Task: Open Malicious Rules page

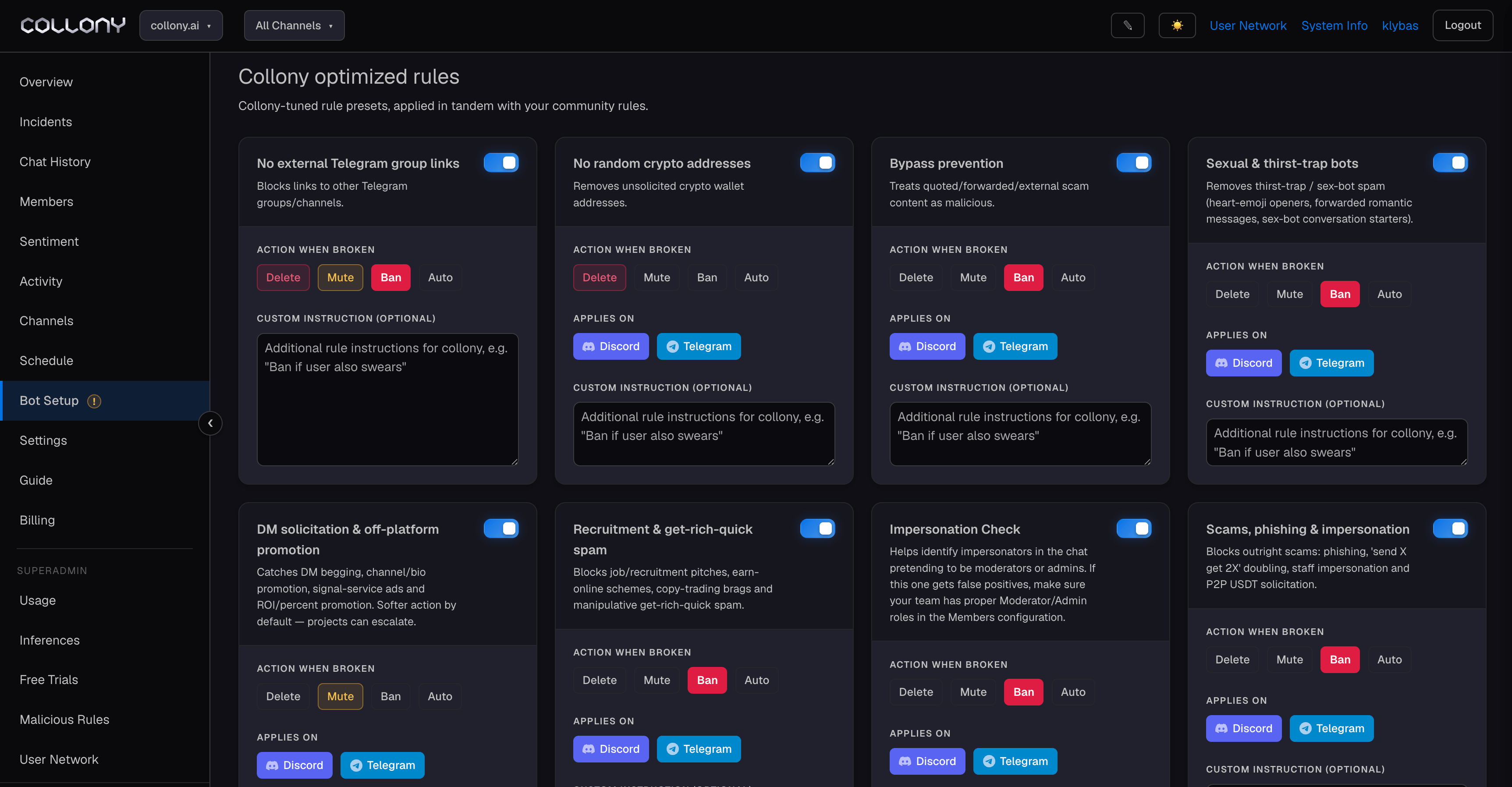Action: pyautogui.click(x=105, y=720)
